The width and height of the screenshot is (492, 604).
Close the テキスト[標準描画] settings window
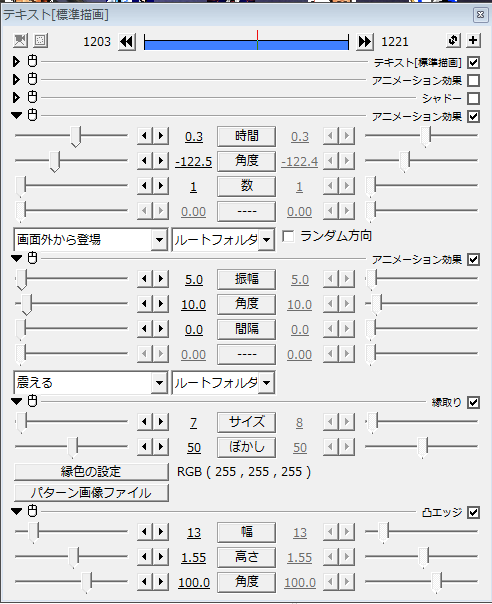(x=480, y=15)
